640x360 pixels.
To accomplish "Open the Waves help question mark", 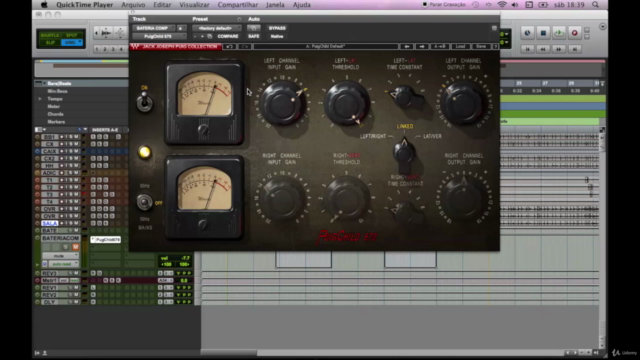I will click(x=496, y=47).
